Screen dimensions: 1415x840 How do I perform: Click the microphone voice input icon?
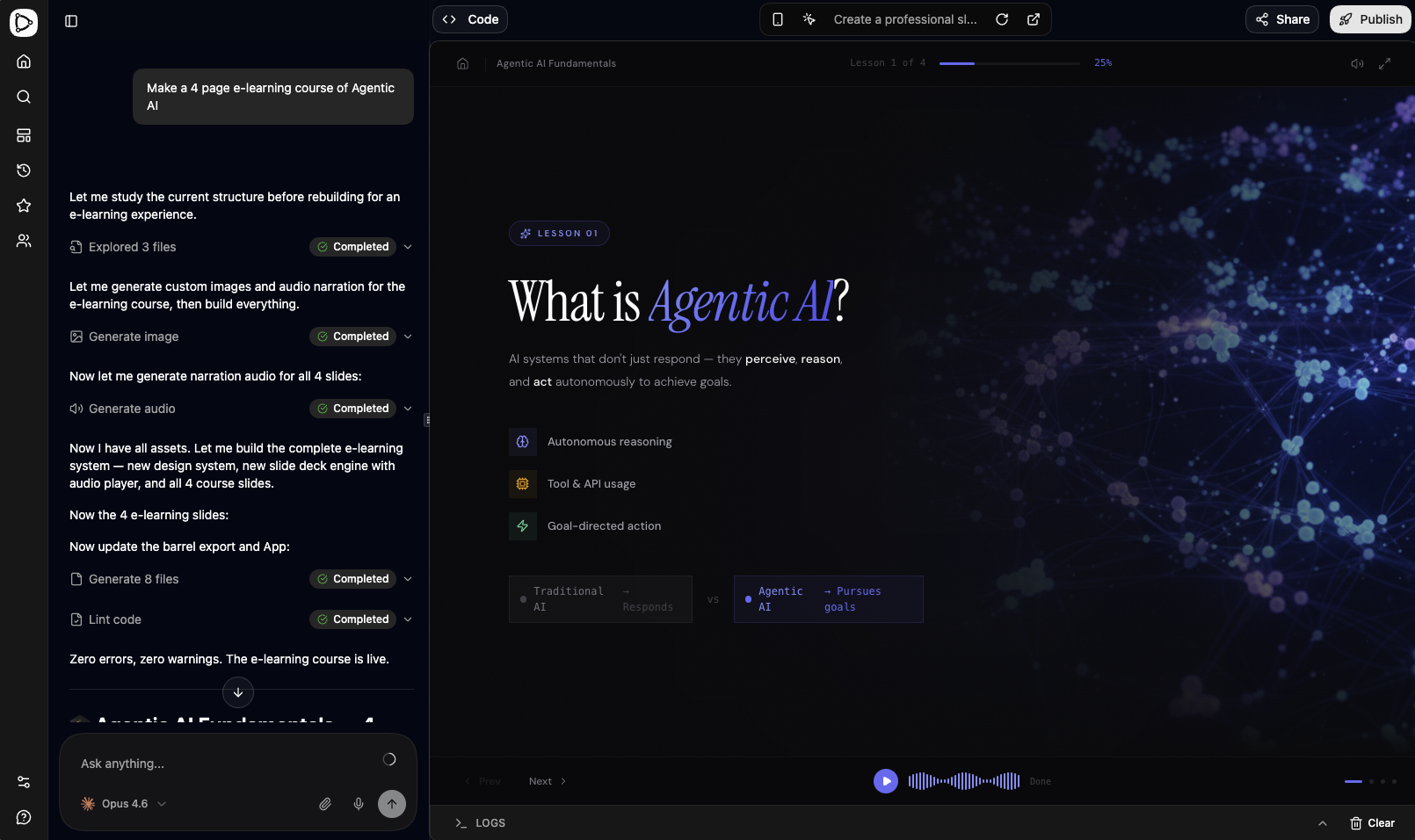coord(359,804)
